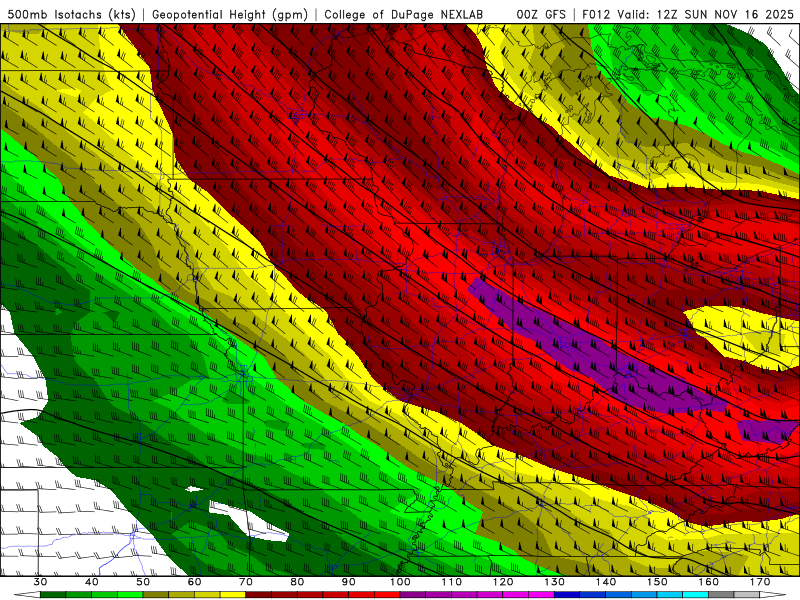Click the legend value "160"

click(709, 582)
